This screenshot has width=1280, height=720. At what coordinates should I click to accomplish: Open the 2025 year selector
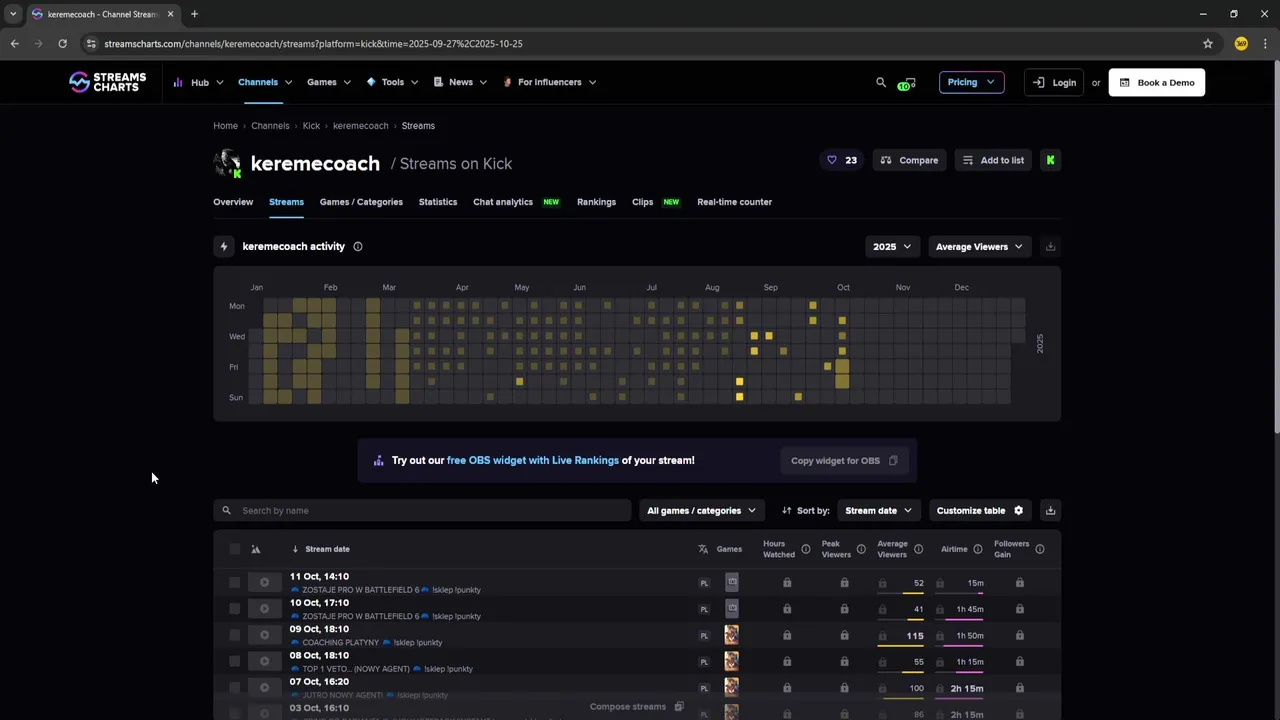coord(892,246)
